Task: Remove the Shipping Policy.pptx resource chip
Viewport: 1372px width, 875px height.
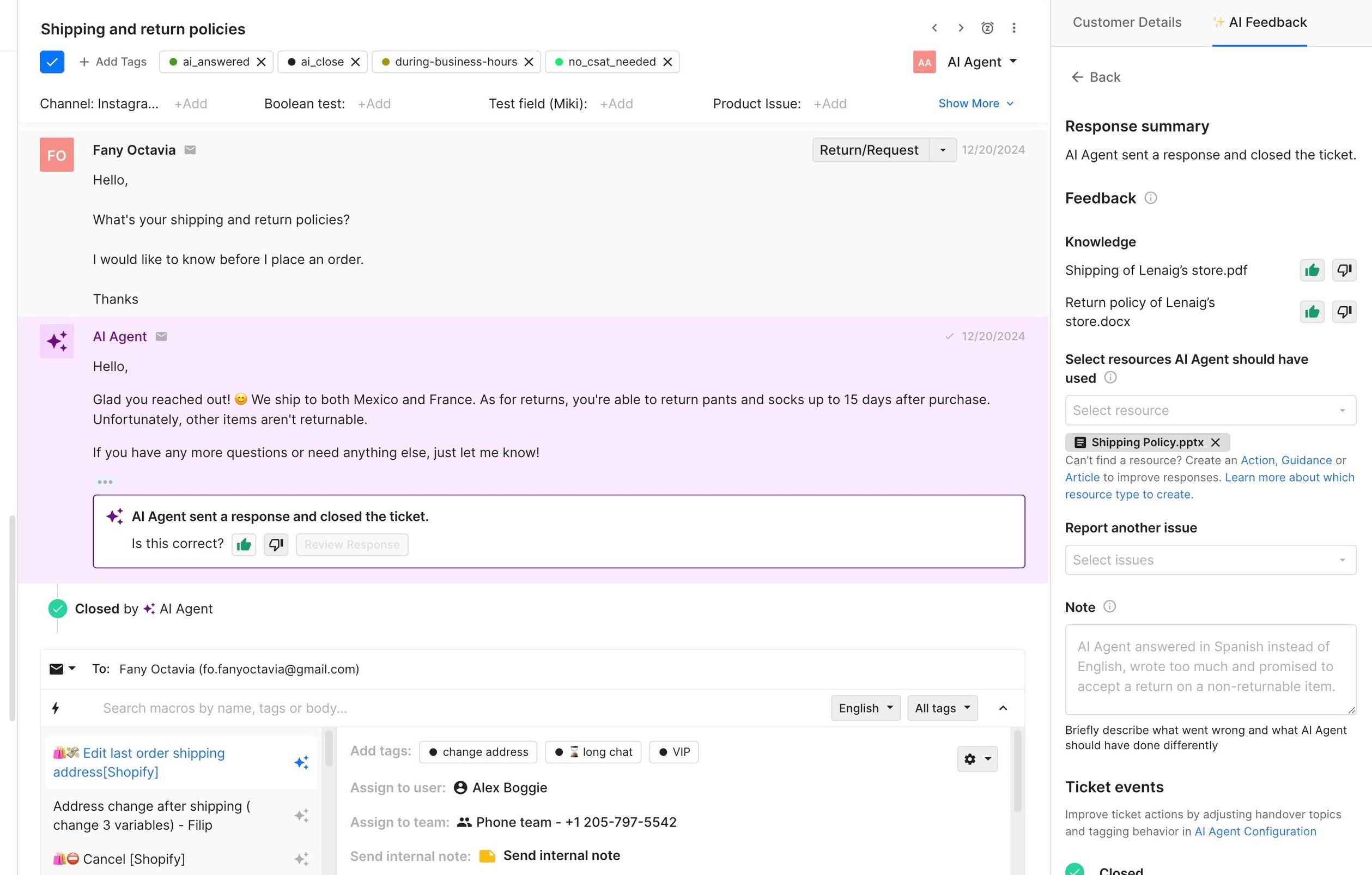Action: pyautogui.click(x=1215, y=442)
